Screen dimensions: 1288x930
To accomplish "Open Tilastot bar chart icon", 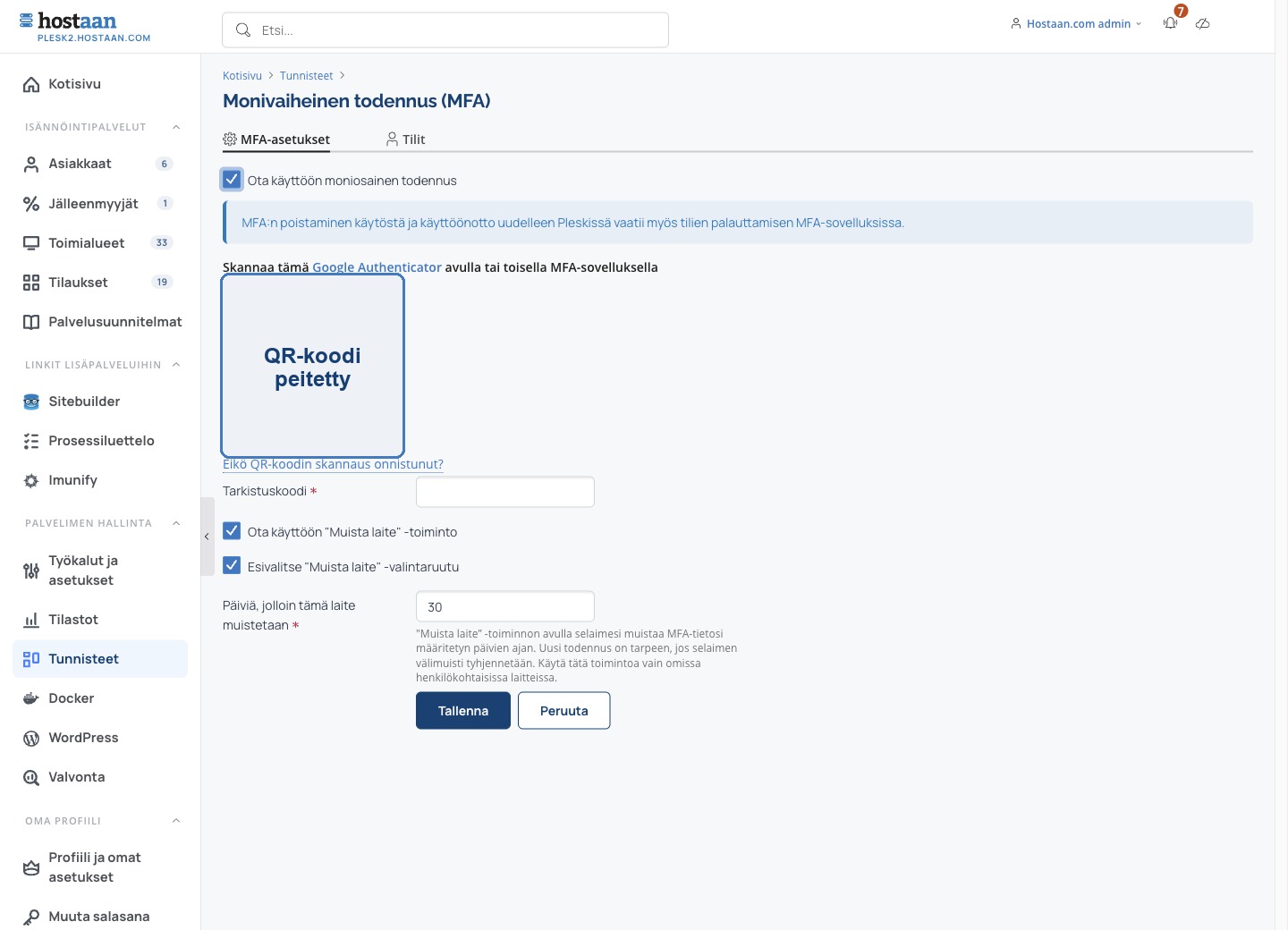I will (31, 620).
